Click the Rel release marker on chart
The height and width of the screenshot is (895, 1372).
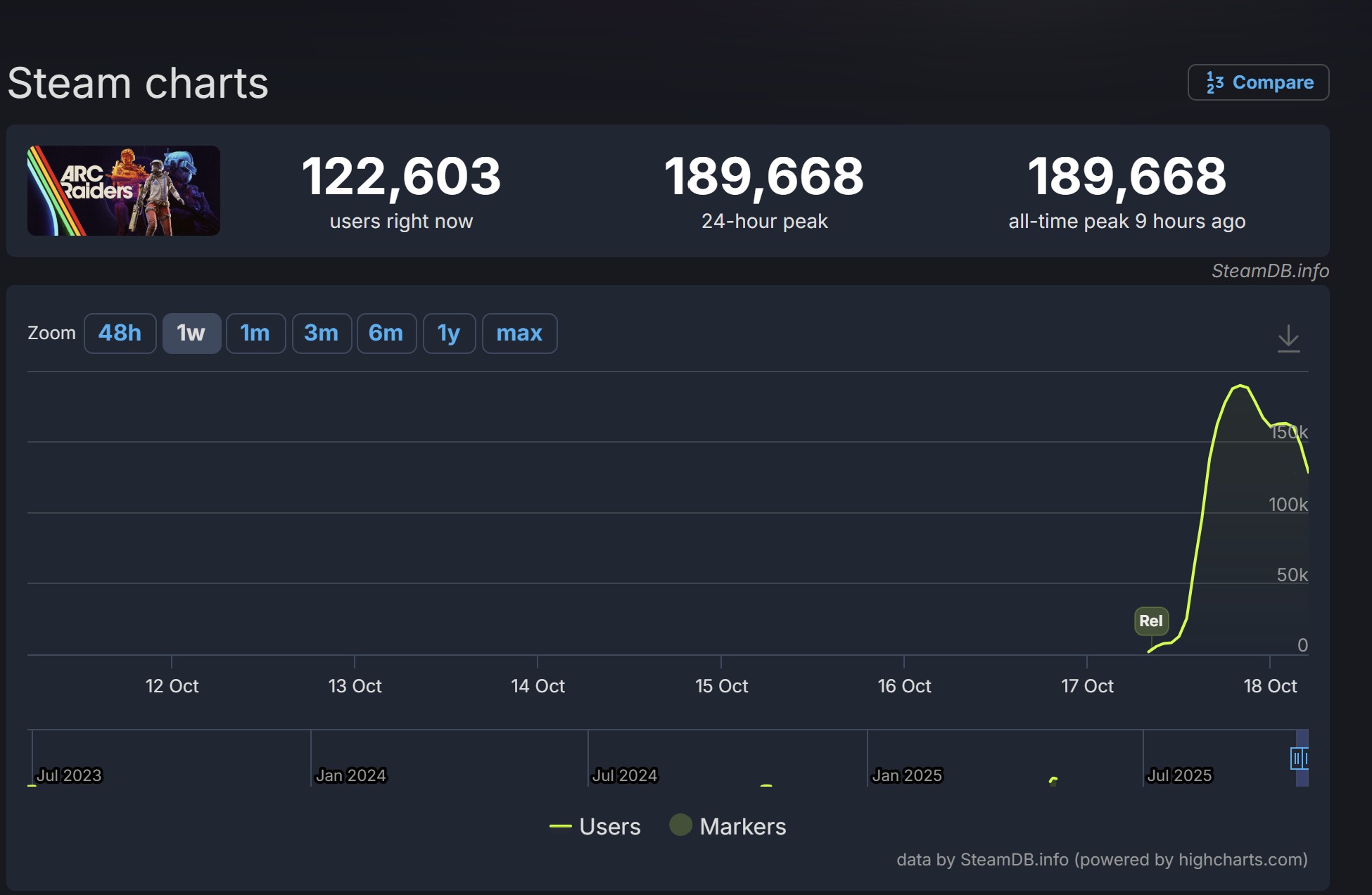pos(1151,621)
